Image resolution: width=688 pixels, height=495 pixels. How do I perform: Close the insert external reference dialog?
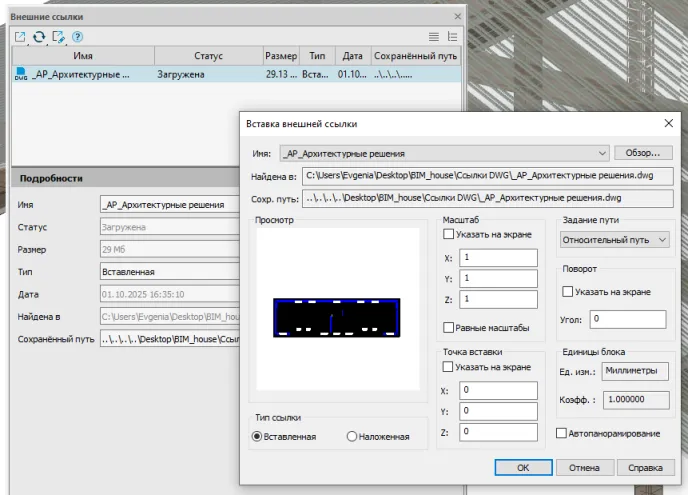669,123
